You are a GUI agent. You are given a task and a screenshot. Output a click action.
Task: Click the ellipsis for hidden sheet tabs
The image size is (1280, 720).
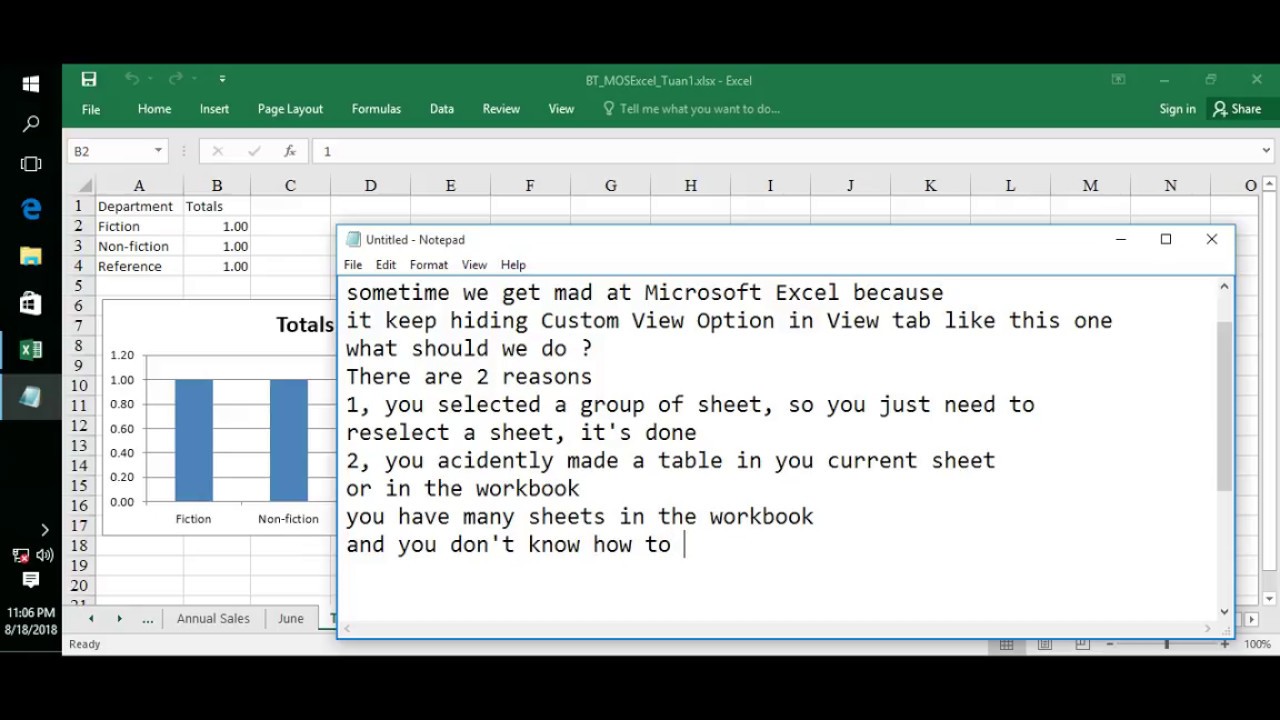[148, 619]
